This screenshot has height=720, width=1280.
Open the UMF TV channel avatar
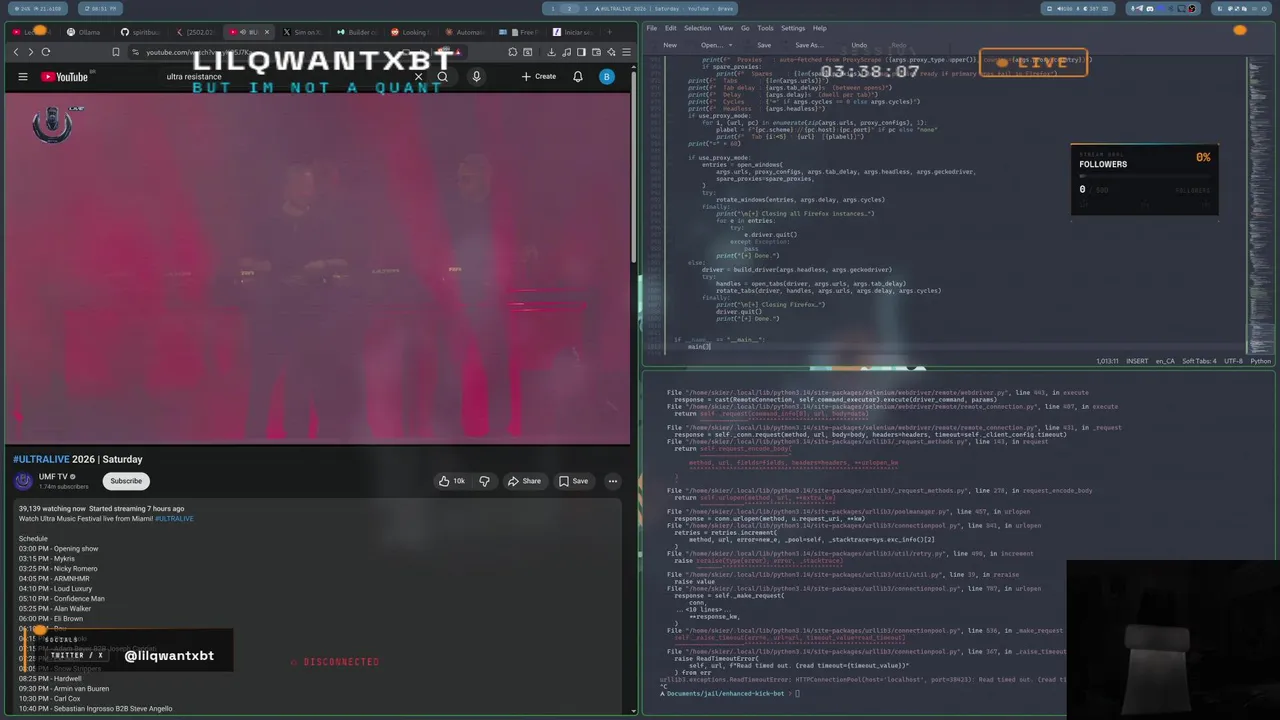coord(23,481)
